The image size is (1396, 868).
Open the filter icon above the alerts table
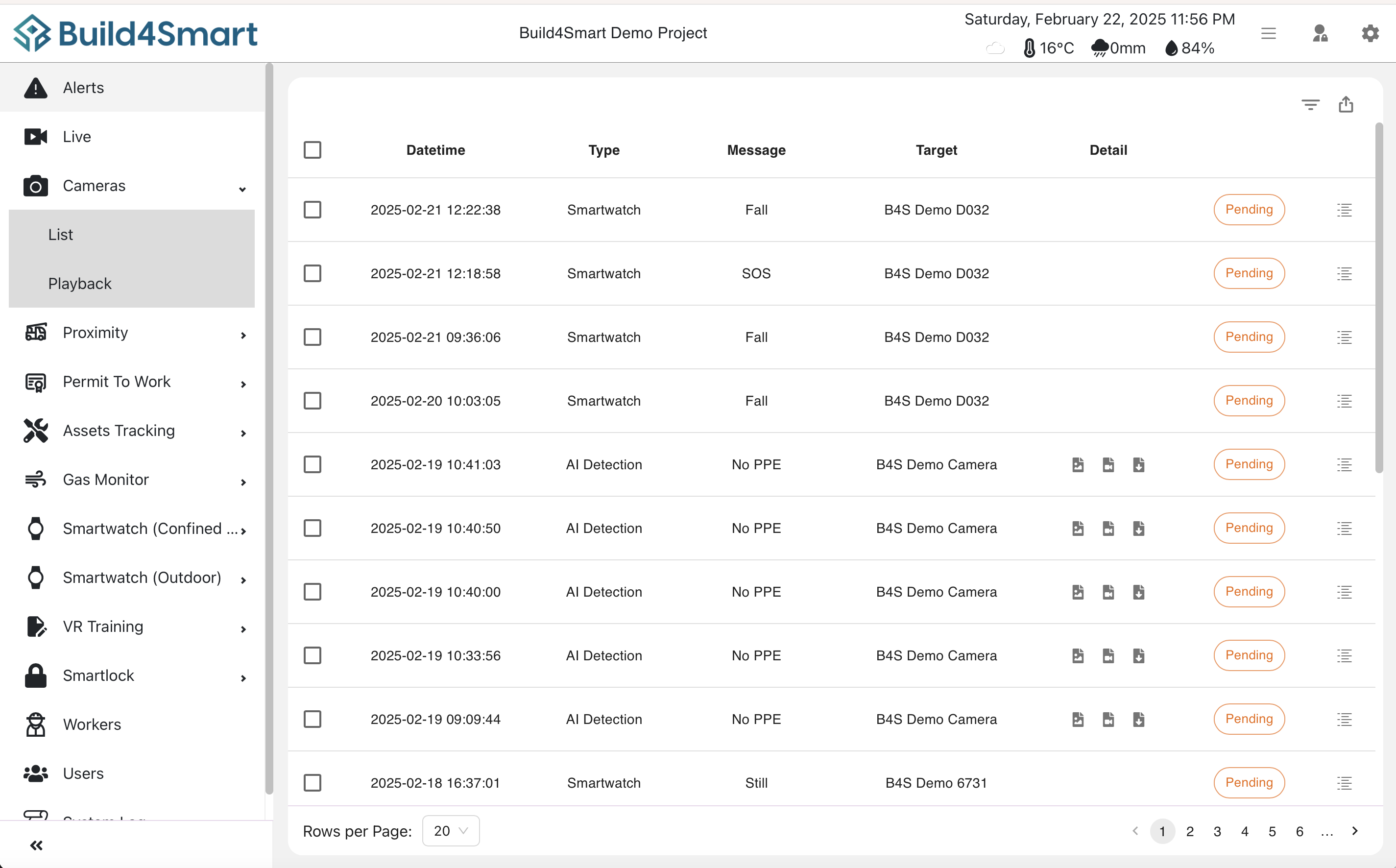[x=1310, y=104]
